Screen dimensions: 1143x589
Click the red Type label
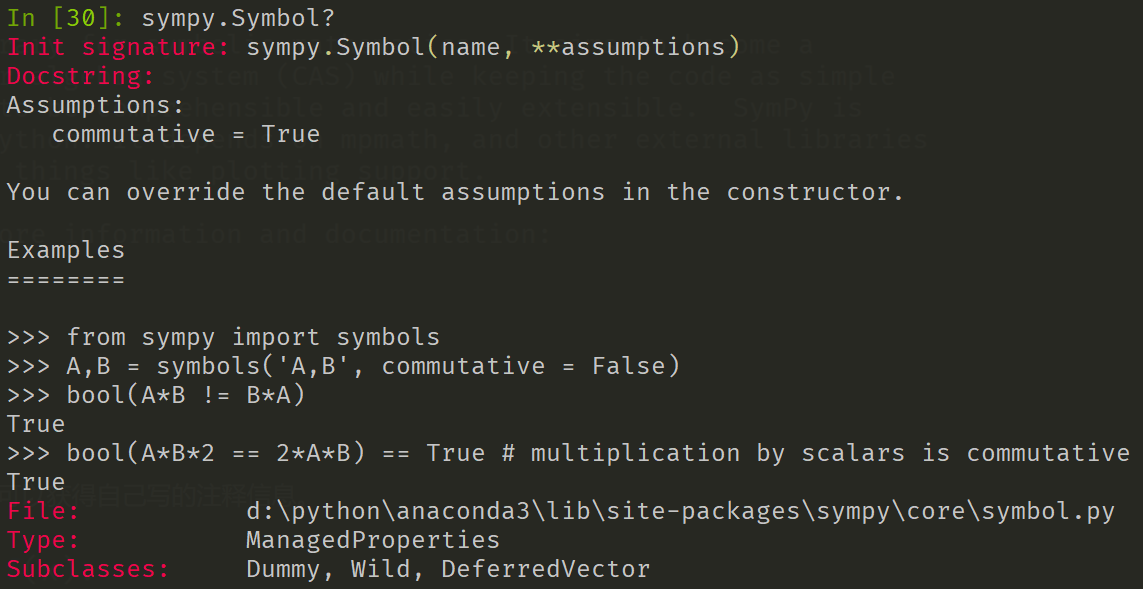point(43,541)
